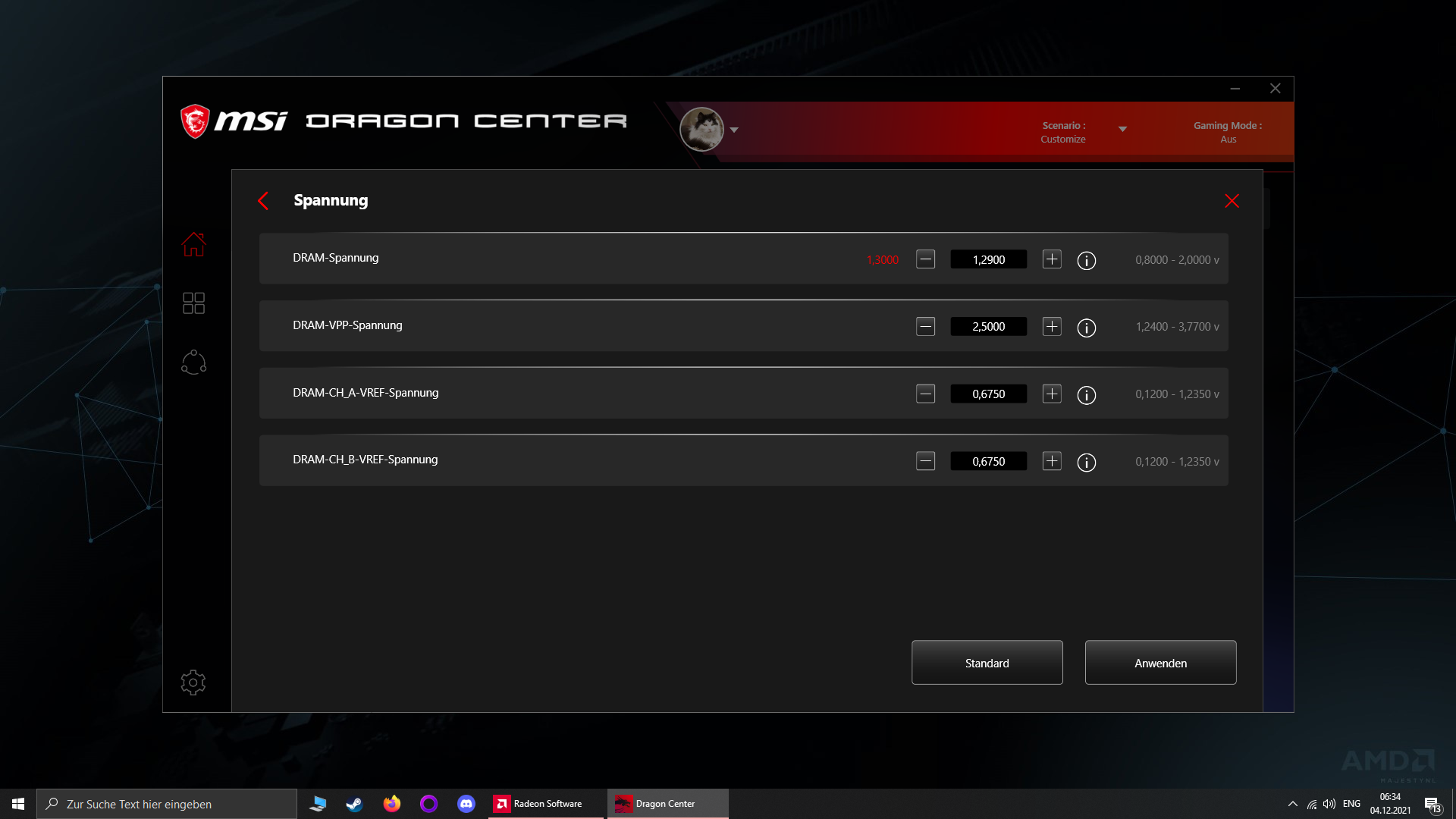Open the settings gear in sidebar
The width and height of the screenshot is (1456, 819).
[x=193, y=682]
